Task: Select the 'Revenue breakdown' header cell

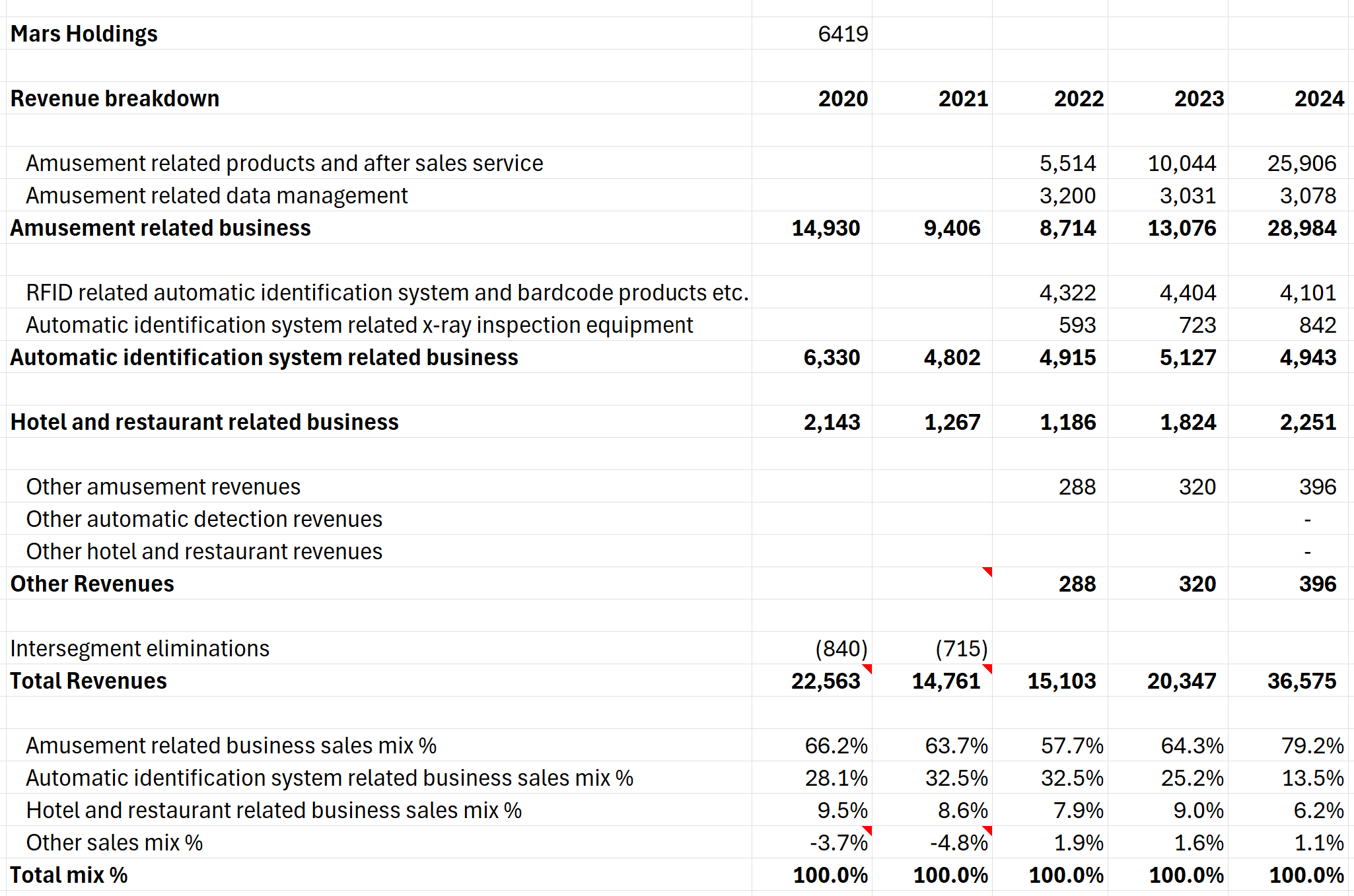Action: pyautogui.click(x=115, y=98)
